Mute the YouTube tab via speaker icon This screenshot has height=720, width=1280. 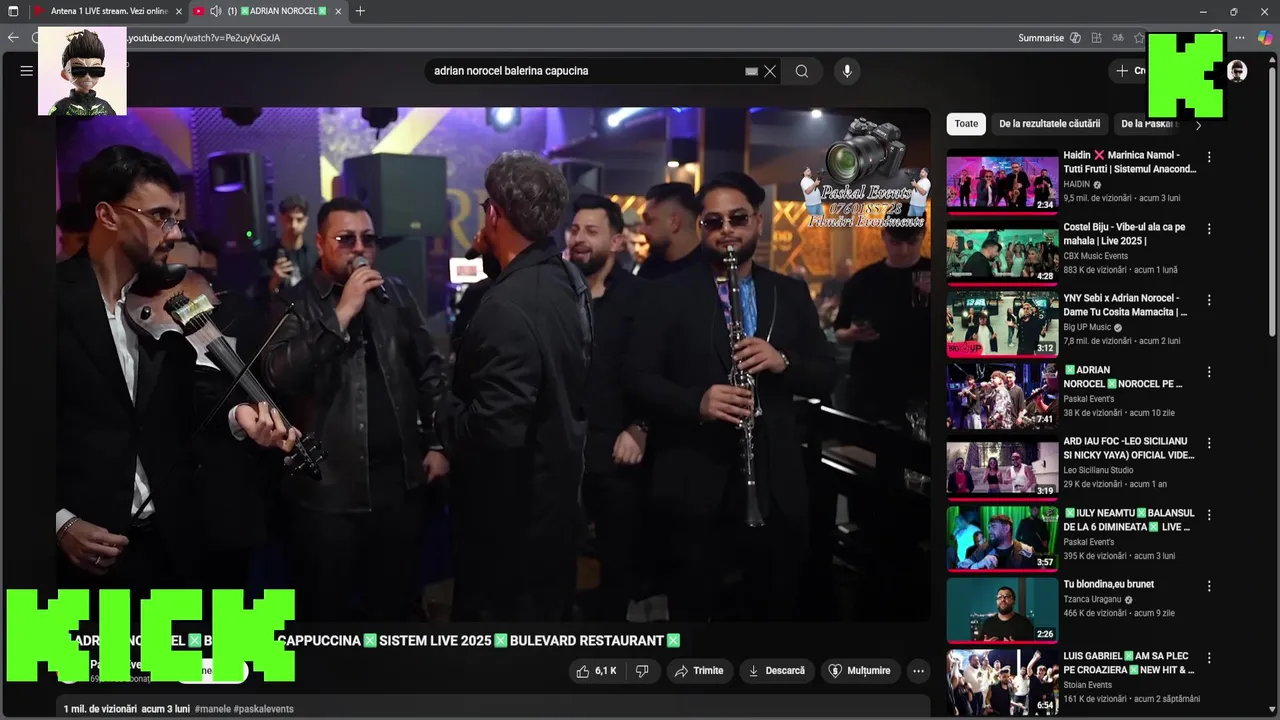tap(215, 11)
